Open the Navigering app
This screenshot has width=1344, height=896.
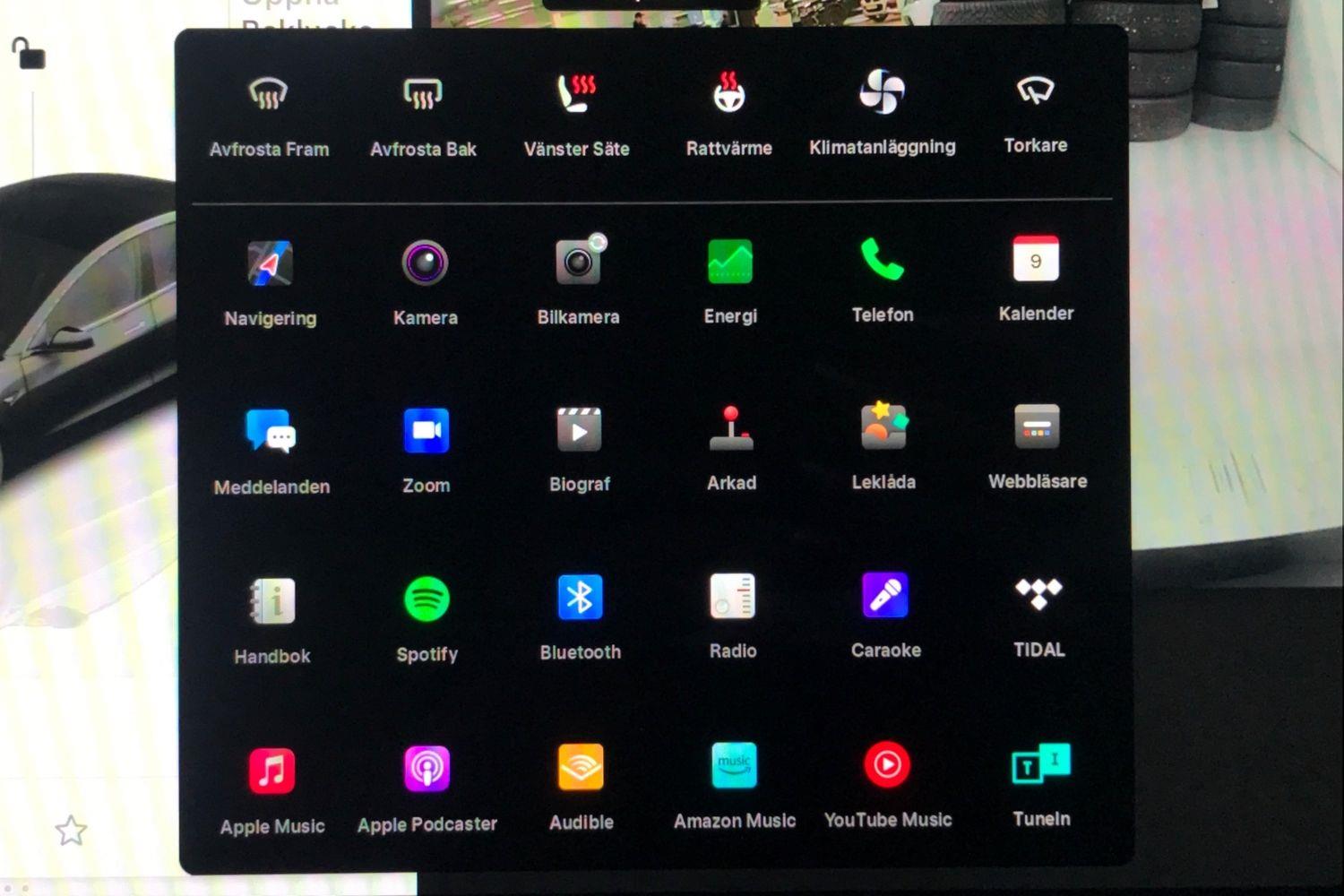click(x=270, y=264)
